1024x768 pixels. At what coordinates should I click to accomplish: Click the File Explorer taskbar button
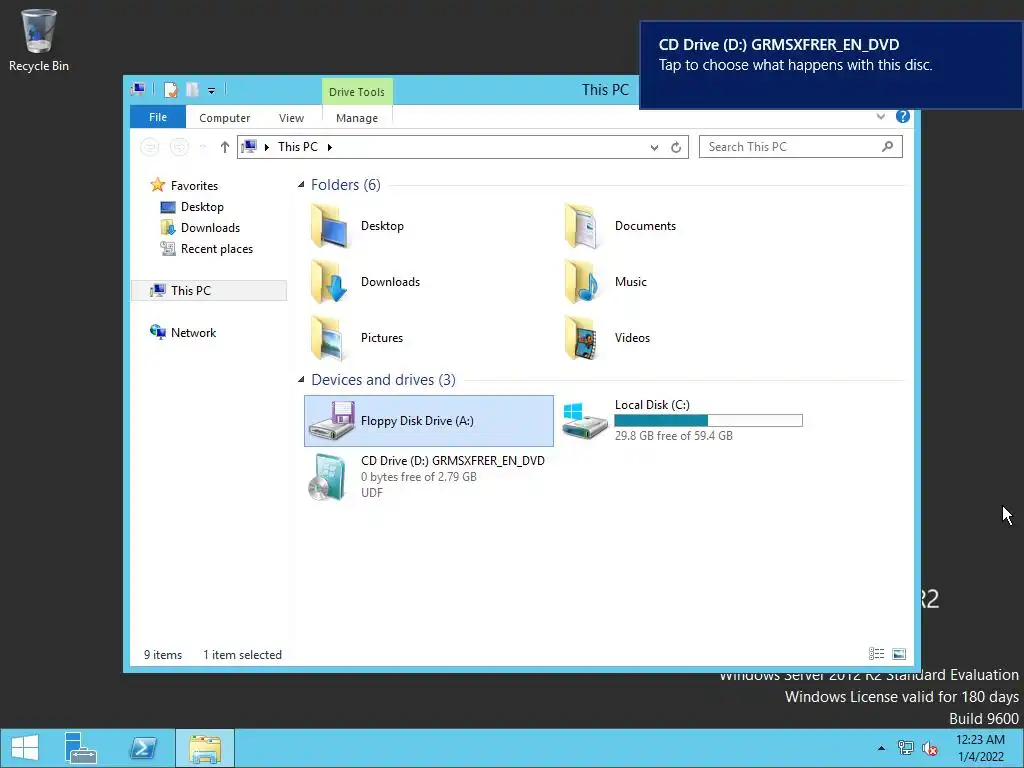coord(204,748)
